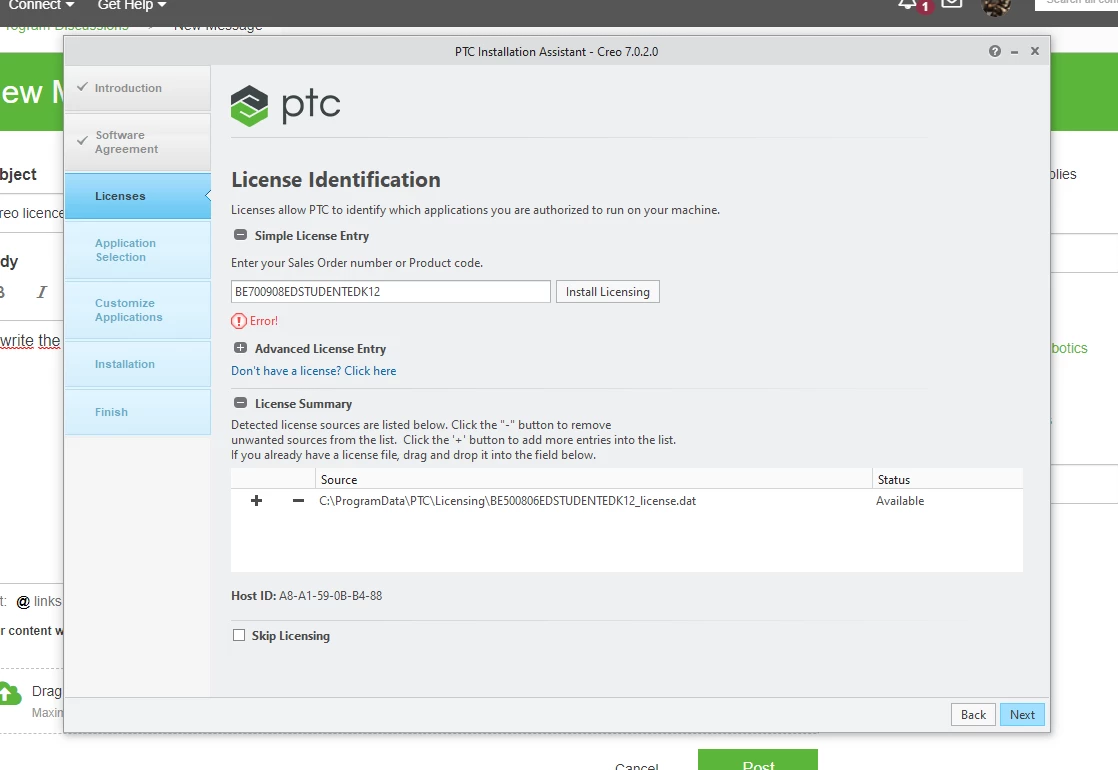This screenshot has height=770, width=1118.
Task: Click the help question mark icon
Action: point(995,51)
